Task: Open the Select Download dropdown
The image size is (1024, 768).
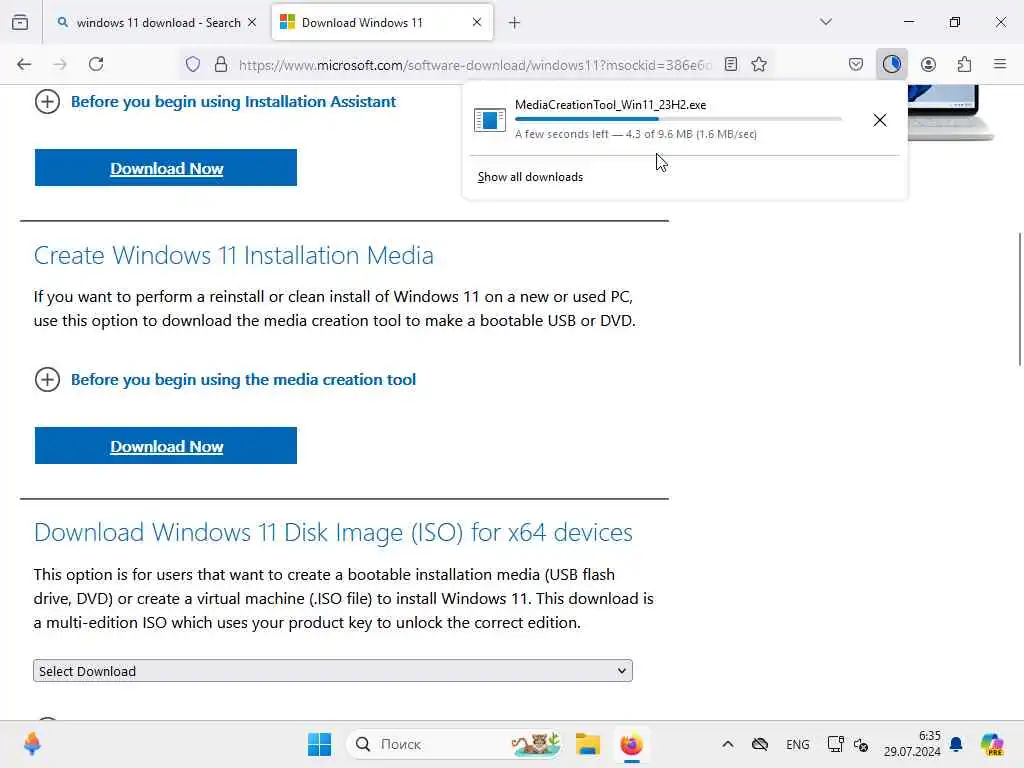Action: [333, 671]
